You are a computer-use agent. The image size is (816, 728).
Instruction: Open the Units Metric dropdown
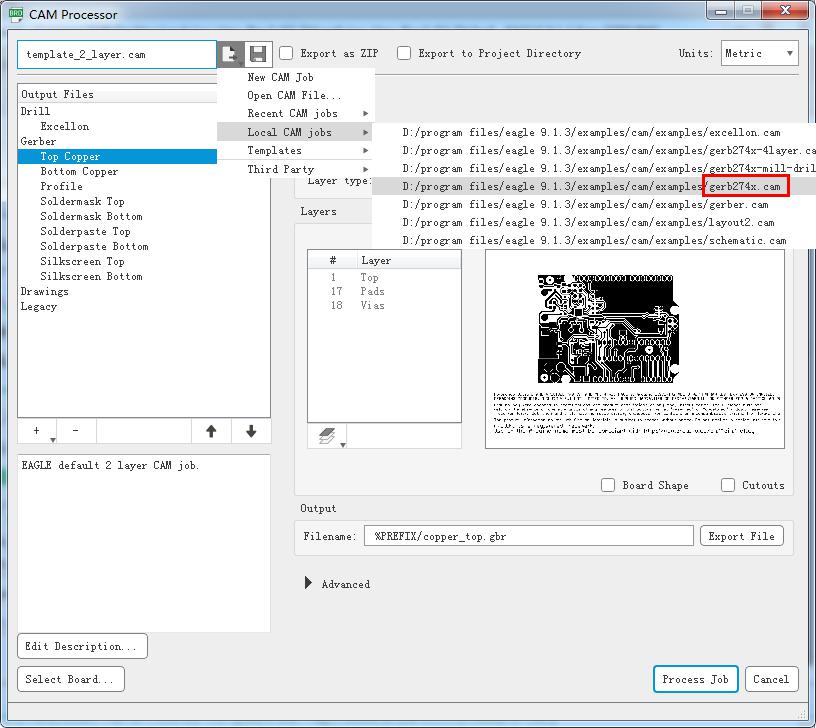point(759,53)
